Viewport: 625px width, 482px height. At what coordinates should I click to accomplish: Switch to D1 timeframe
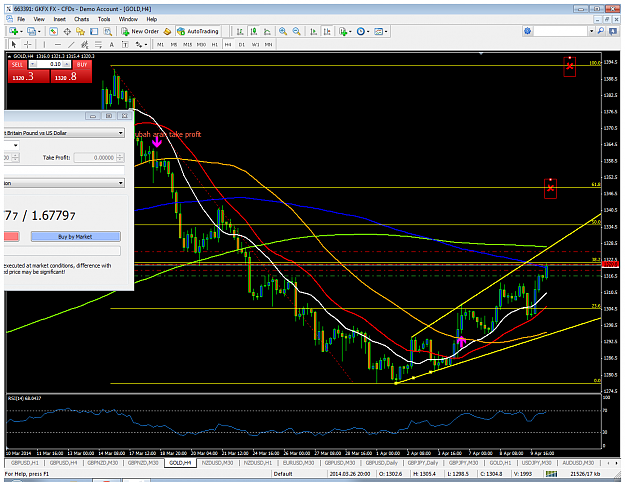pyautogui.click(x=242, y=44)
